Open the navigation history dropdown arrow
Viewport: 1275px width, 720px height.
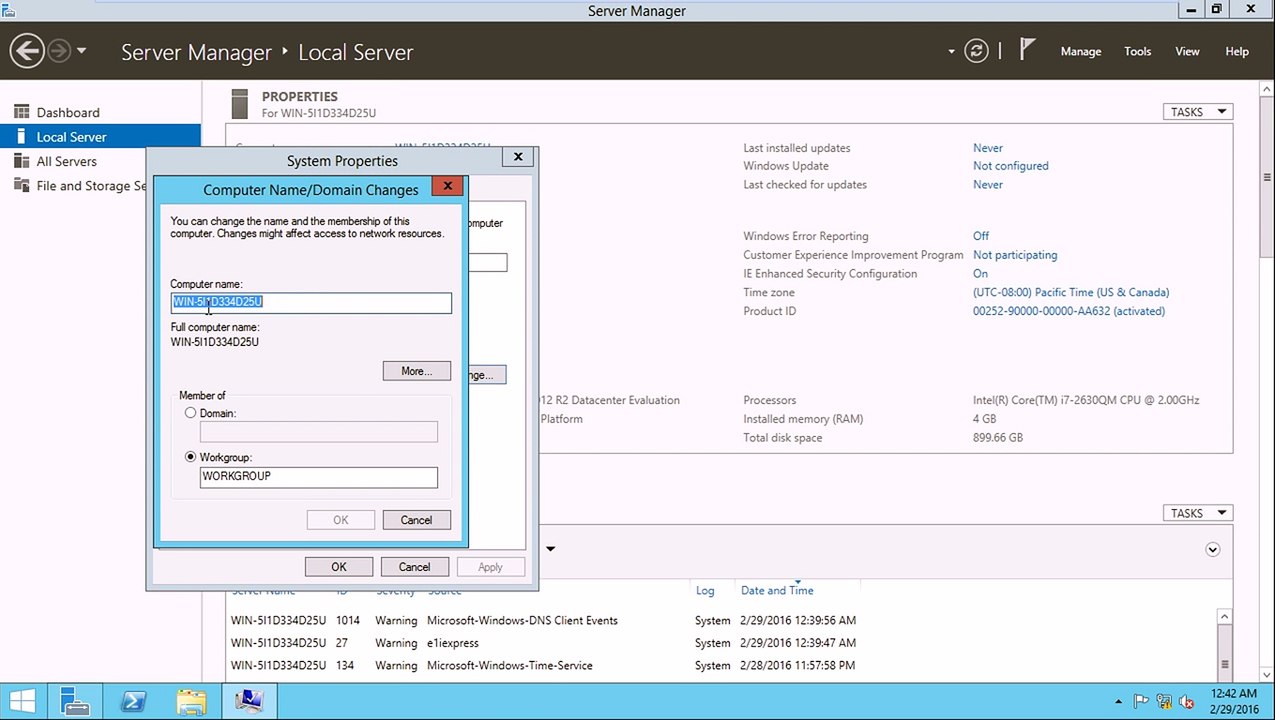81,51
